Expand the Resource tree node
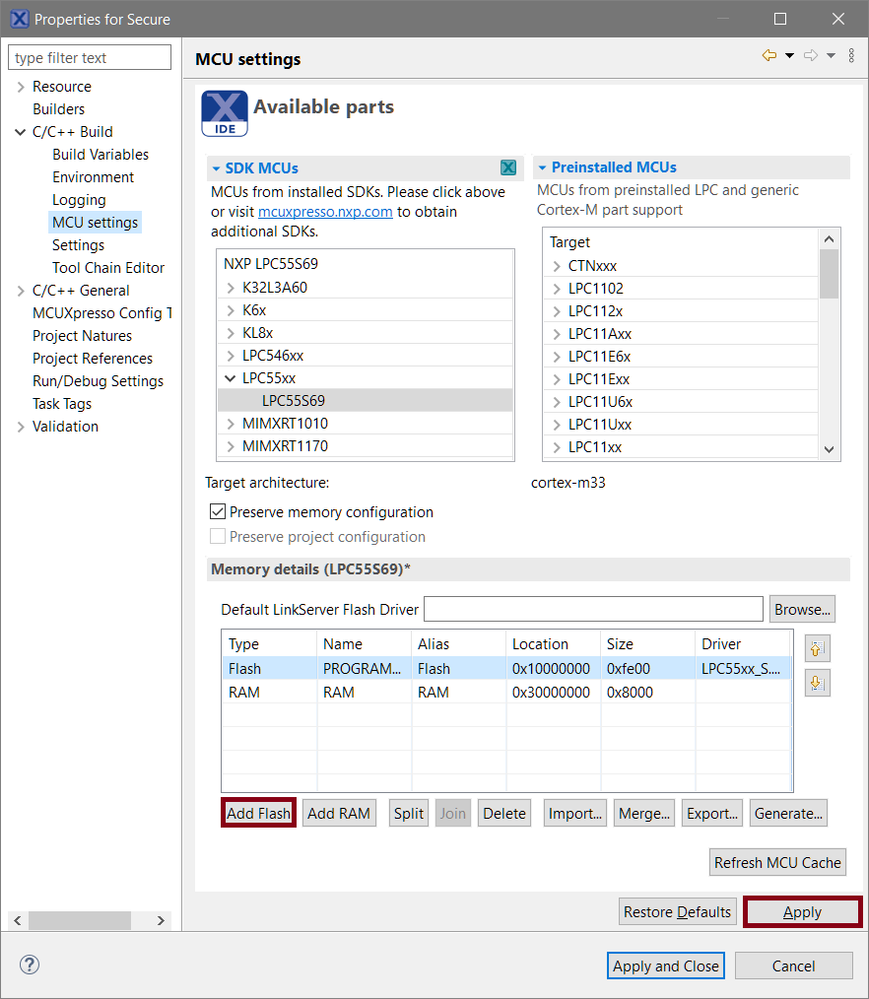 pos(20,87)
